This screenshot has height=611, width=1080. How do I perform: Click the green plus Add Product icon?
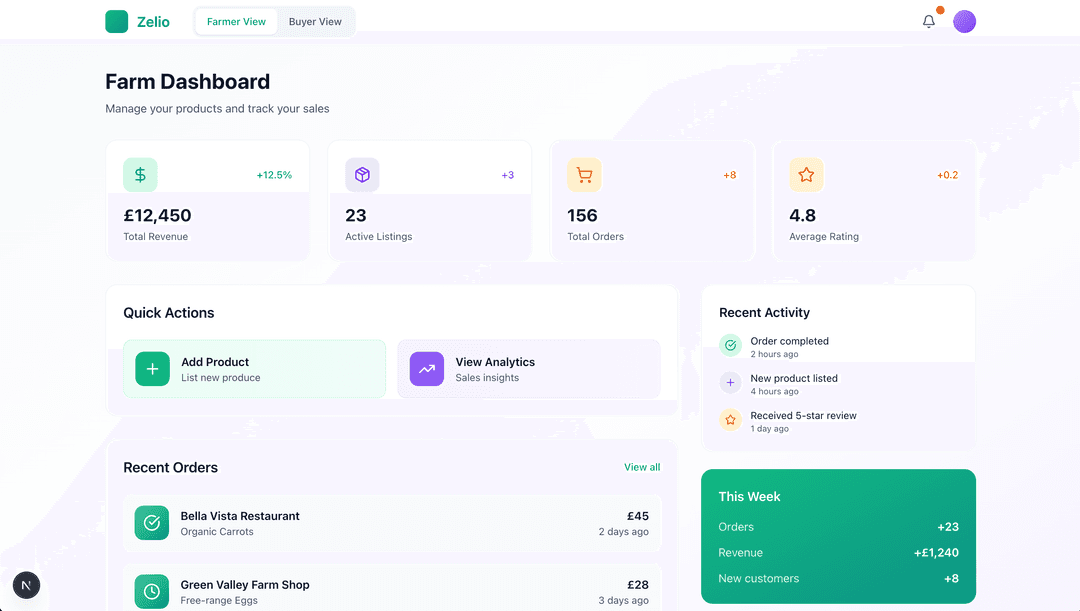pos(153,369)
